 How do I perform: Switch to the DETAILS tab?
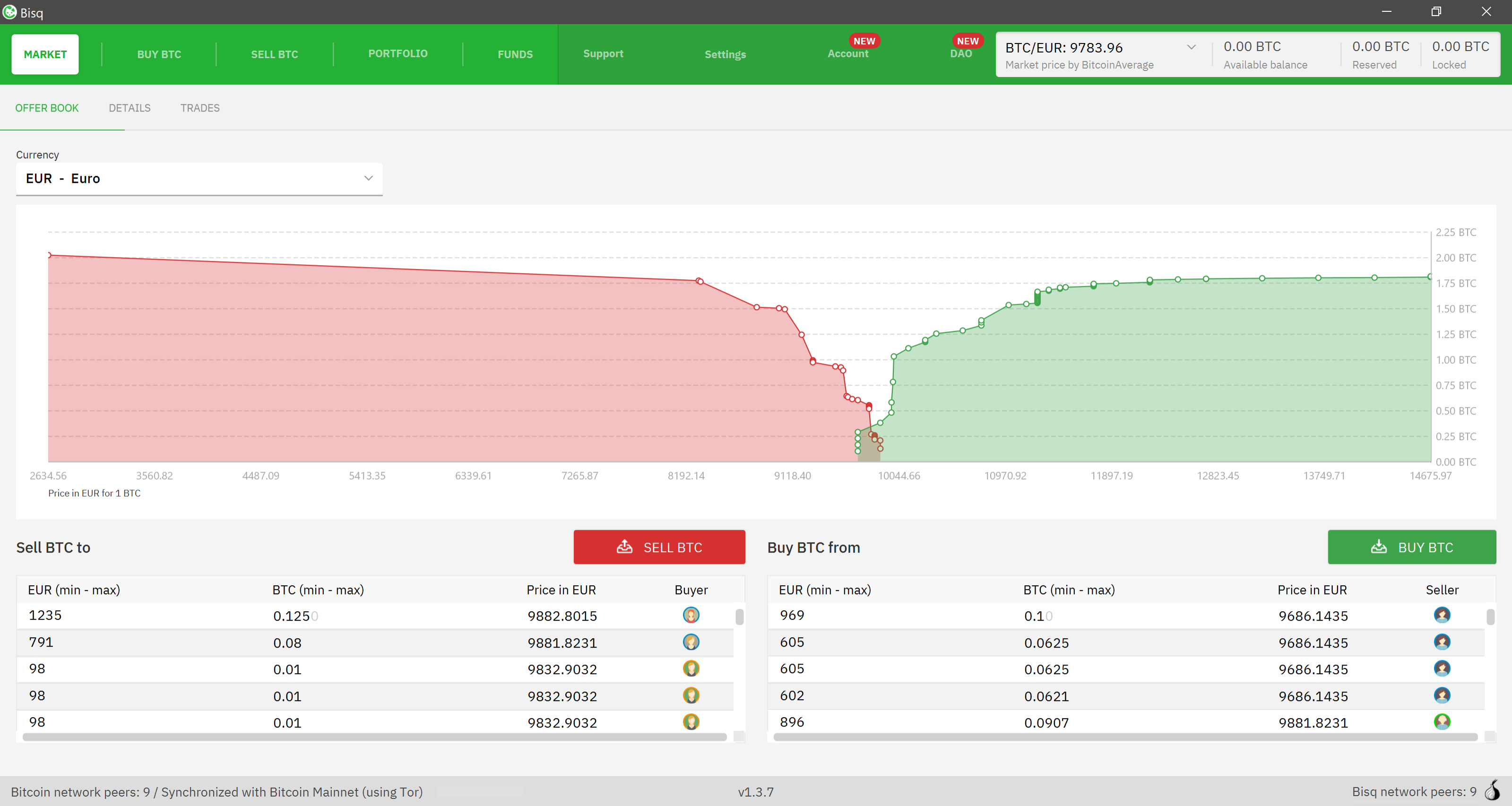130,108
